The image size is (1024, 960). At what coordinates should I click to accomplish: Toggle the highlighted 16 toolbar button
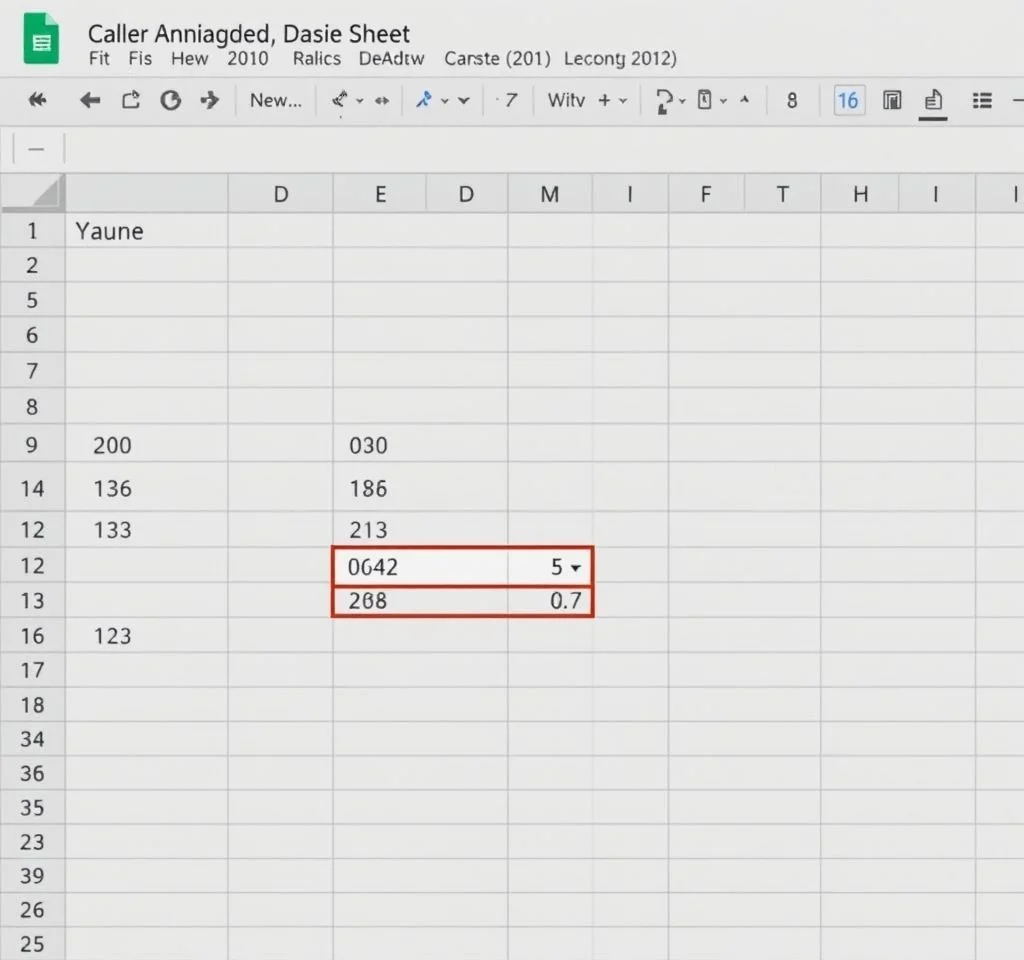point(848,100)
